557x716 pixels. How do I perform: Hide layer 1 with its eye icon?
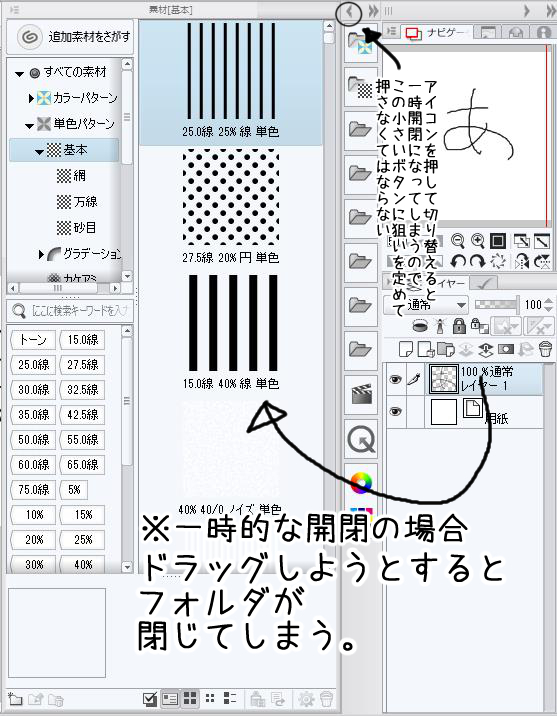coord(395,379)
